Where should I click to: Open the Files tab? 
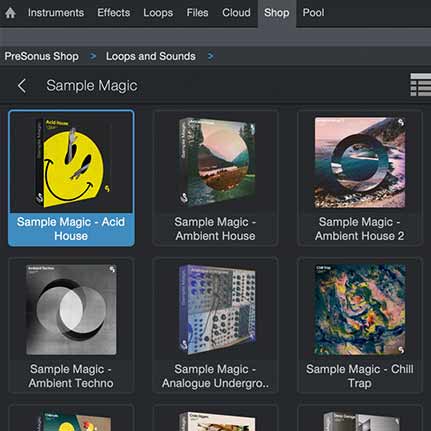197,13
